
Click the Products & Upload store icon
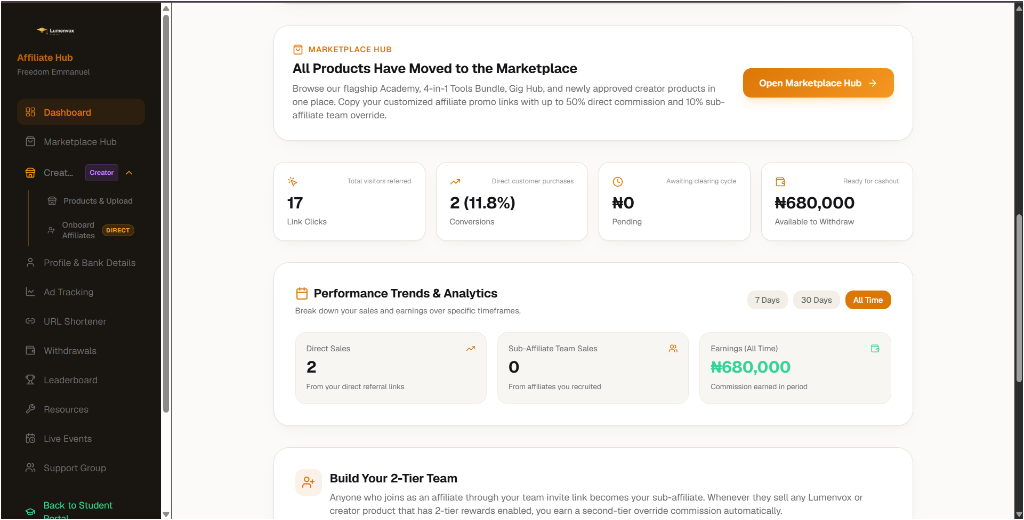(x=52, y=201)
